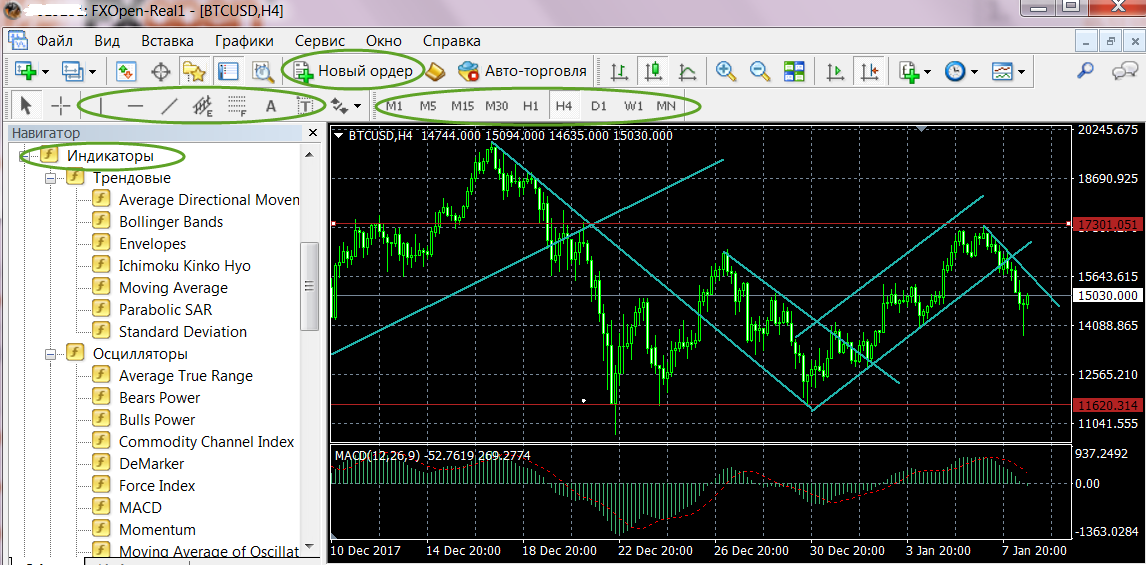1146x565 pixels.
Task: Open the Вид menu
Action: (107, 40)
